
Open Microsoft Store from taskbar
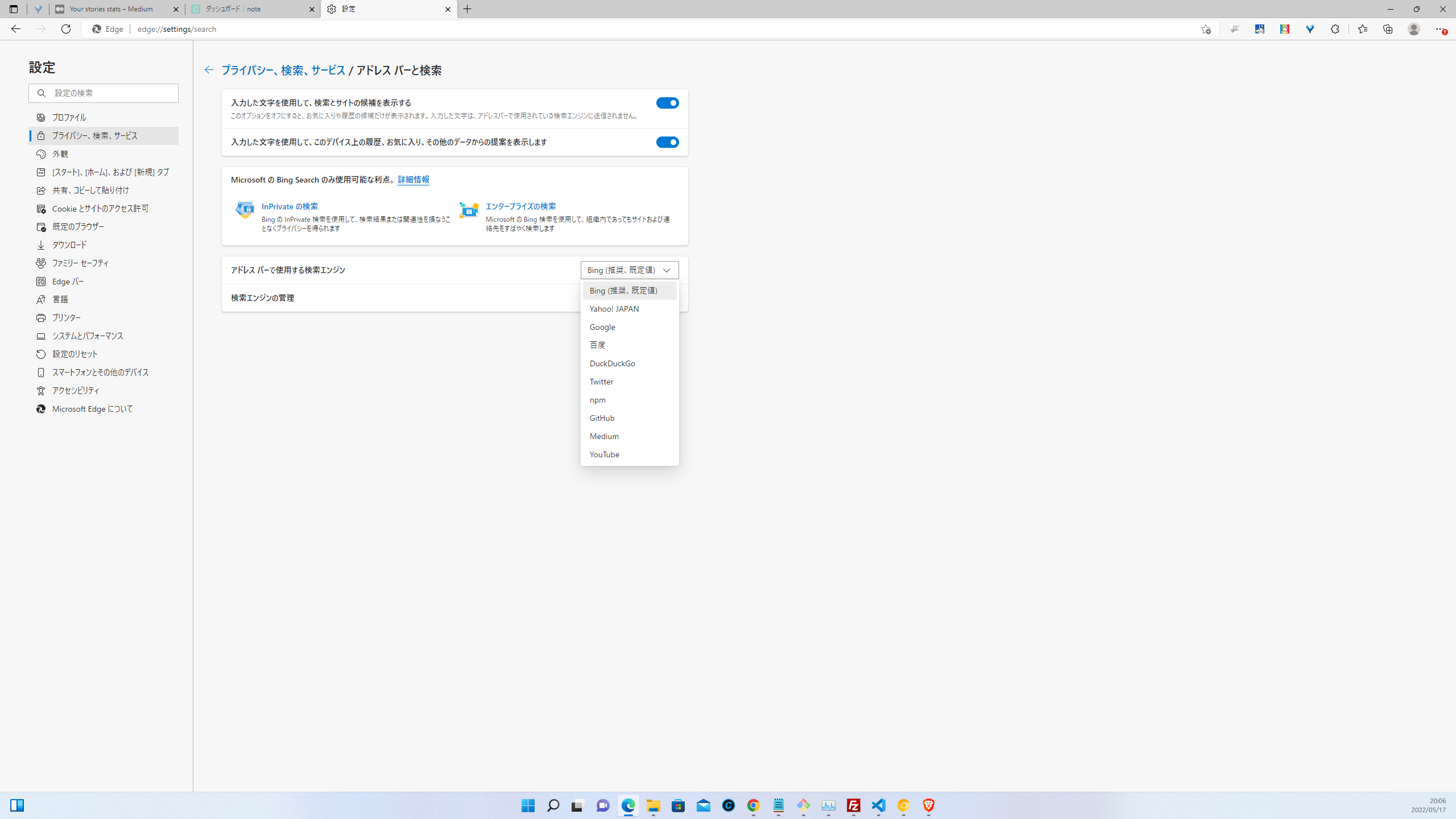click(x=678, y=805)
